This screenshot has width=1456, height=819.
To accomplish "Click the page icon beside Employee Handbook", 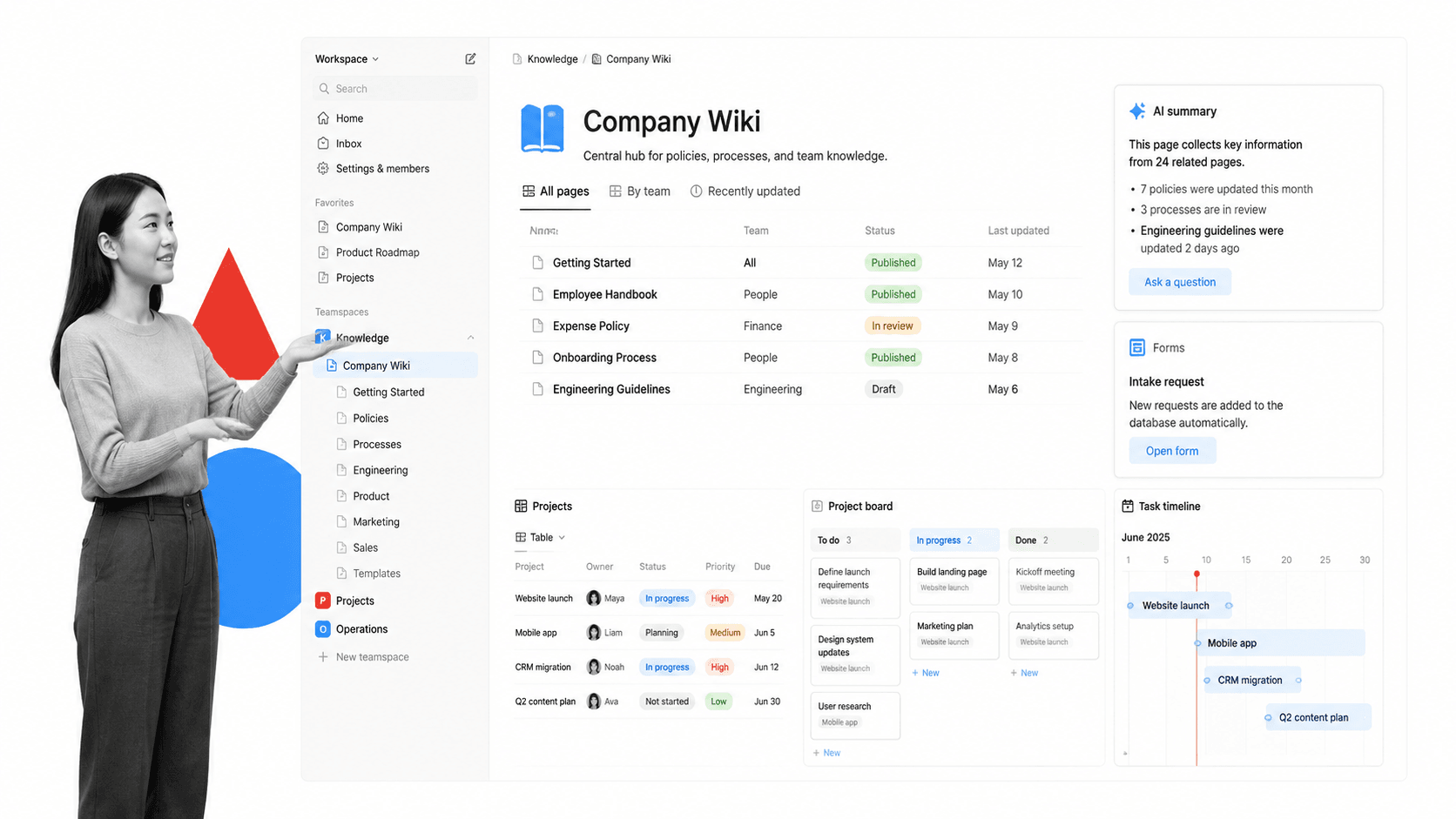I will [x=537, y=294].
